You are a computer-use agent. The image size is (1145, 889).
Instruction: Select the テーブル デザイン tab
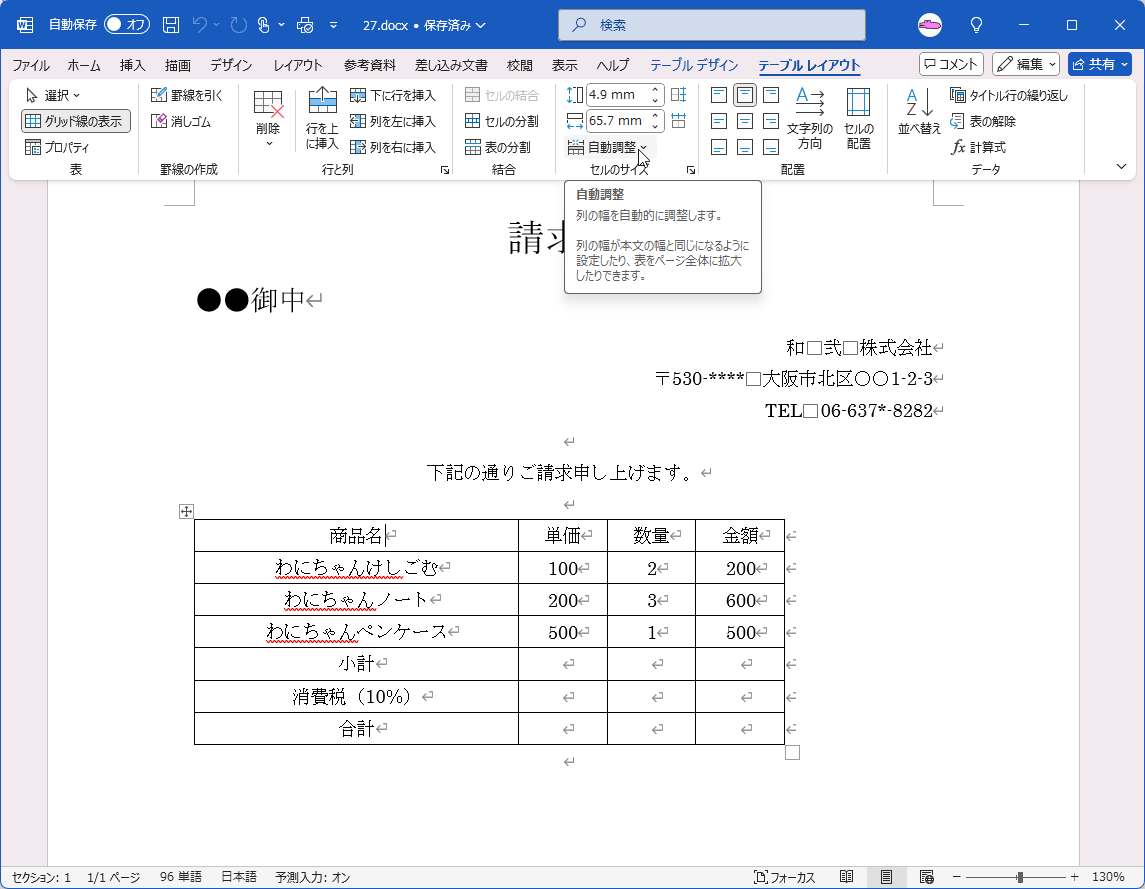[x=694, y=65]
